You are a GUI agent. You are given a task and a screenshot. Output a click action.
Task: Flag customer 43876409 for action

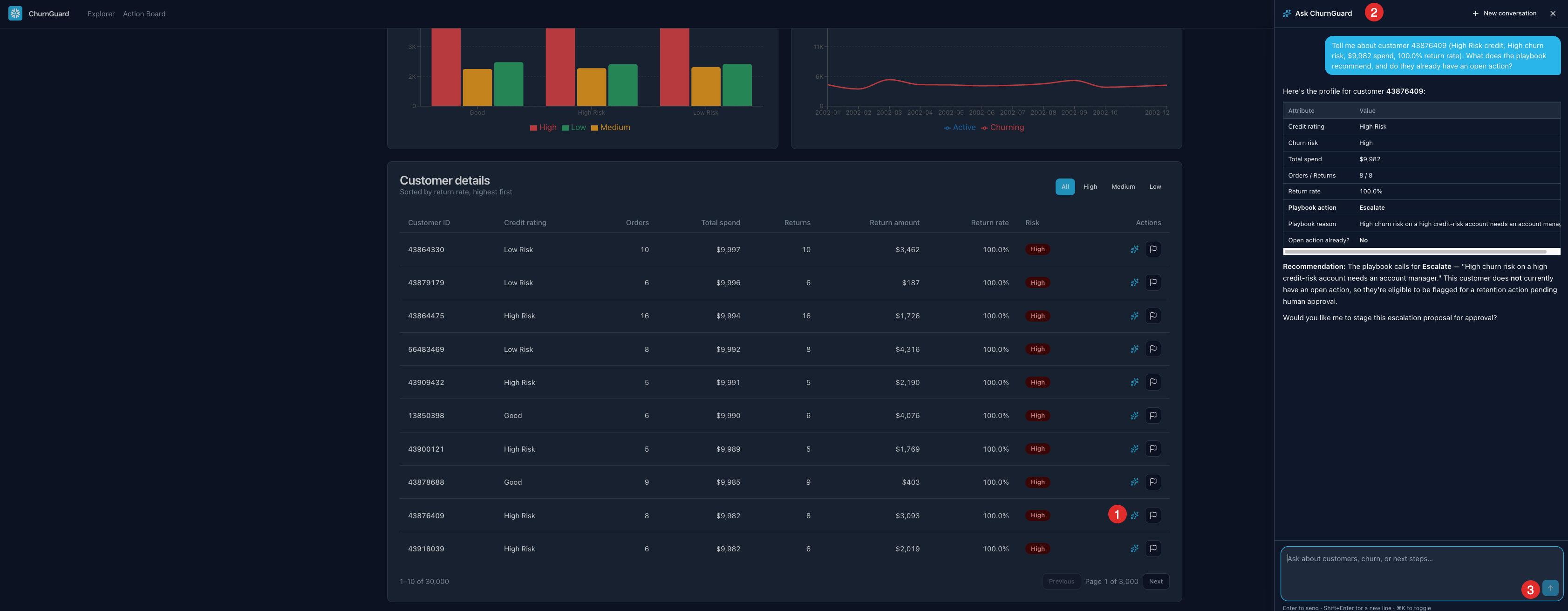pos(1153,515)
